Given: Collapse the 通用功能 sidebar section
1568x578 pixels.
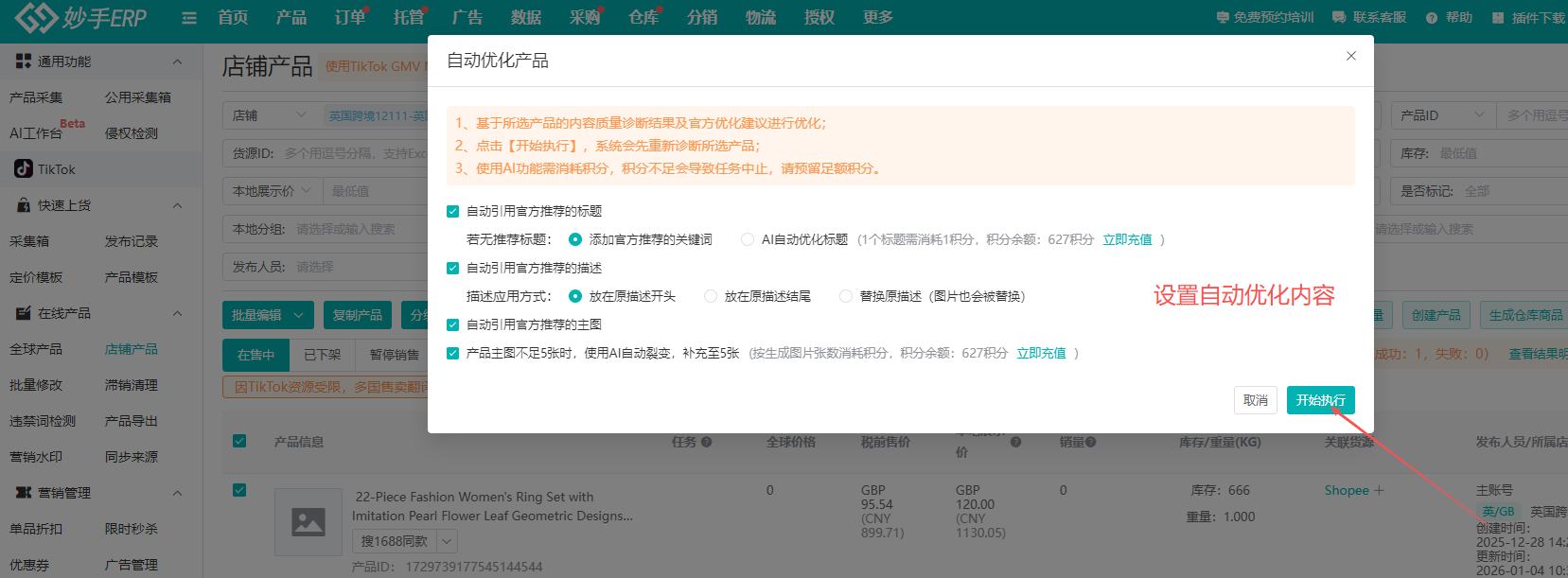Looking at the screenshot, I should pyautogui.click(x=177, y=61).
